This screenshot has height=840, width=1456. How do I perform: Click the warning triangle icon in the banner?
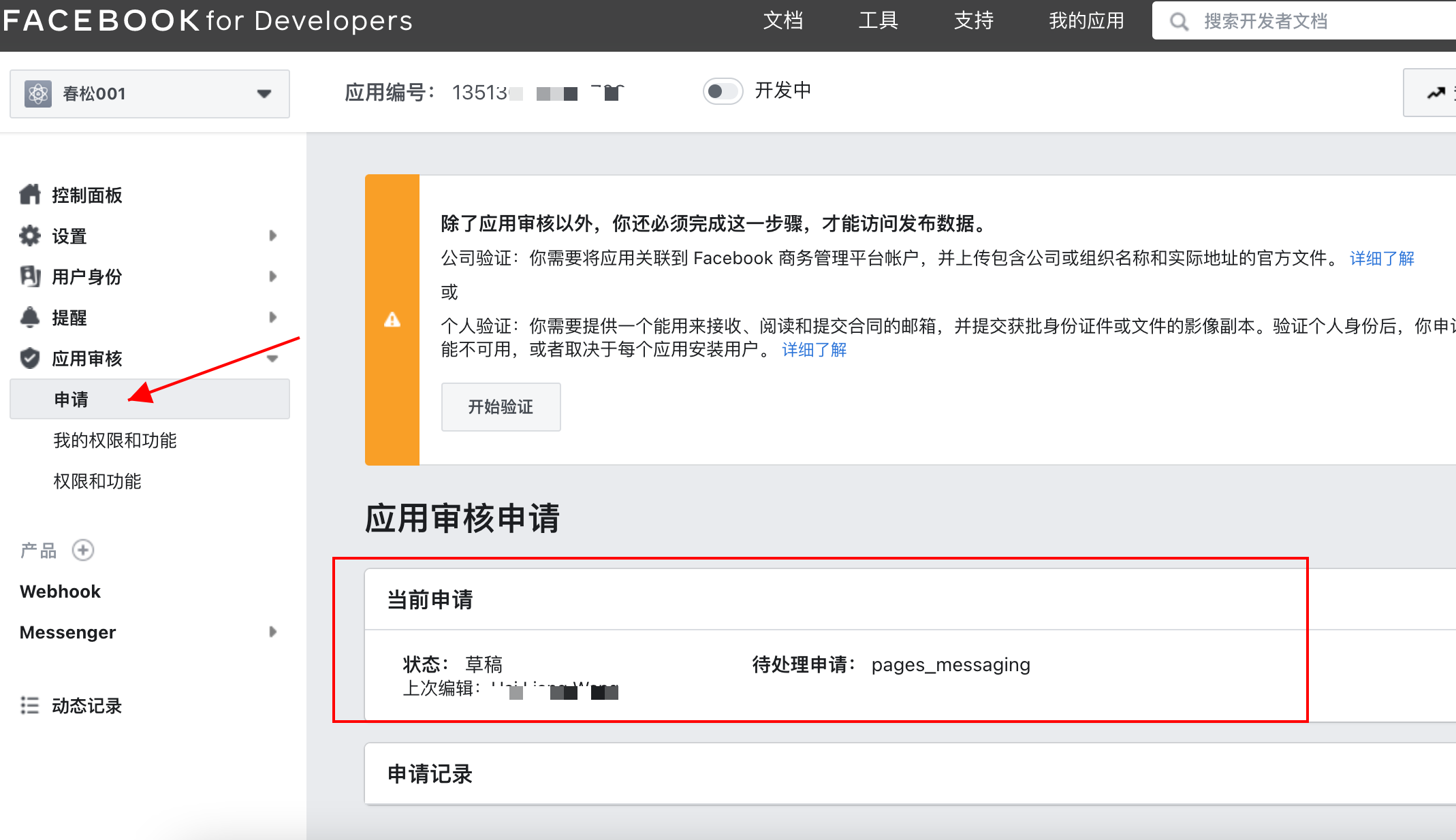pyautogui.click(x=392, y=319)
